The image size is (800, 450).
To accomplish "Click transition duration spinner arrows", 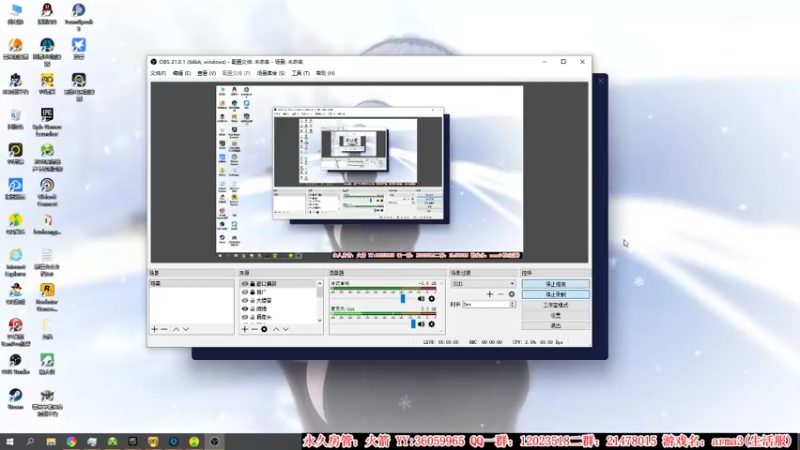I will click(512, 304).
